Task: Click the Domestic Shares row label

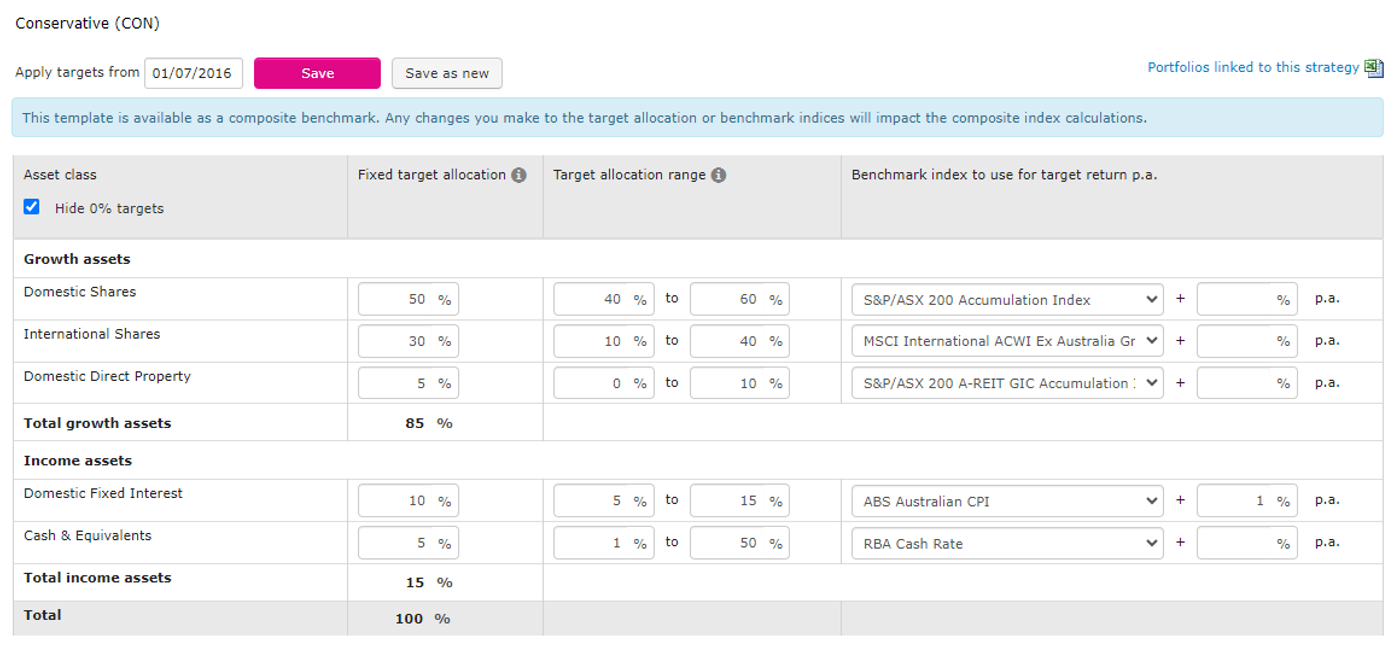Action: click(79, 292)
